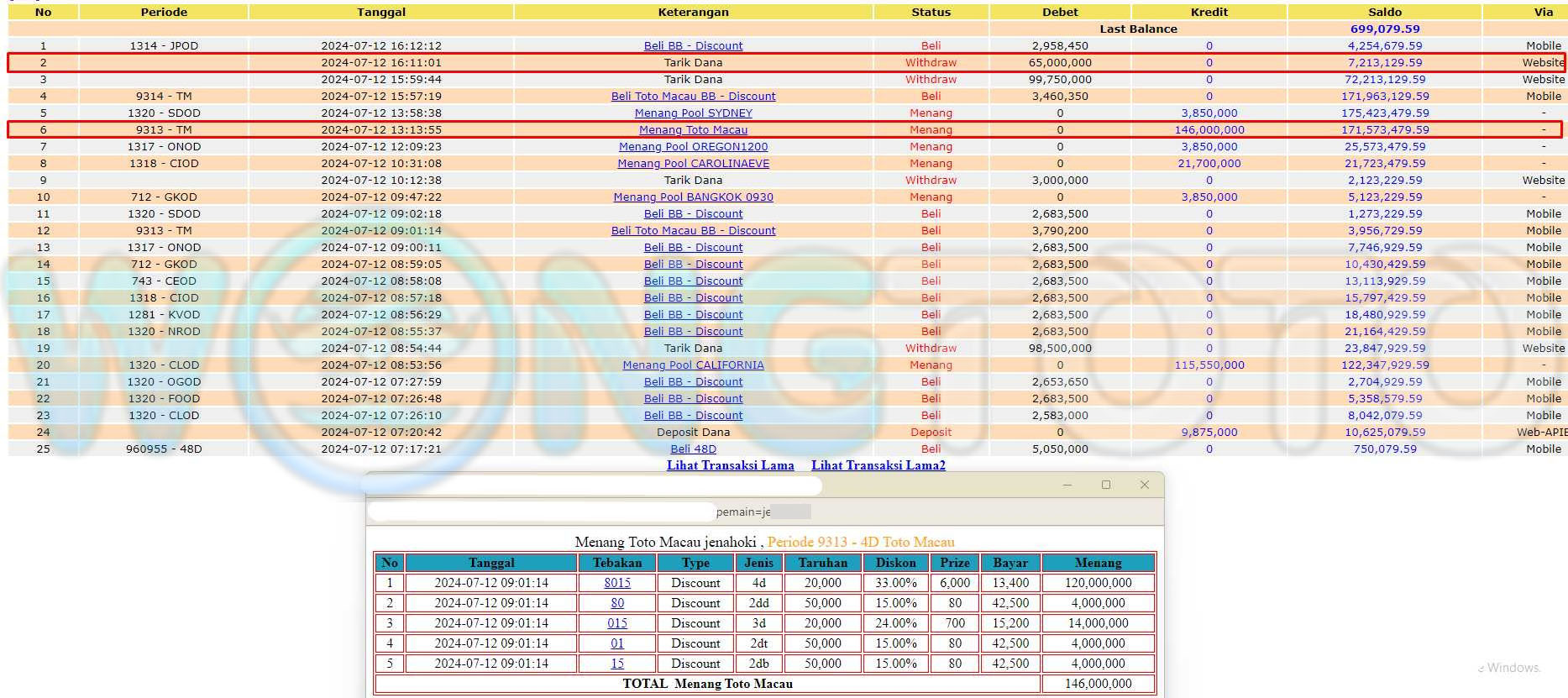
Task: Click Beli Toto Macau BB - Discount in row 4
Action: click(693, 96)
